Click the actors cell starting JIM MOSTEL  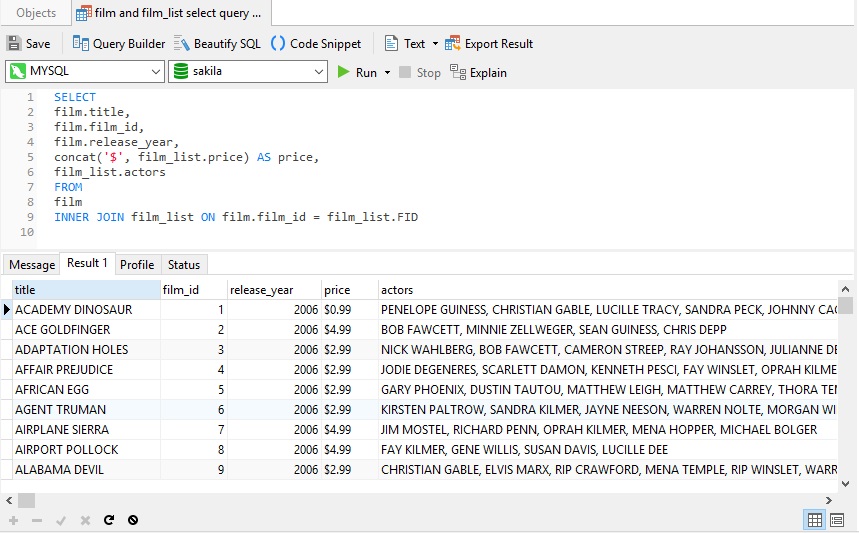click(x=608, y=430)
